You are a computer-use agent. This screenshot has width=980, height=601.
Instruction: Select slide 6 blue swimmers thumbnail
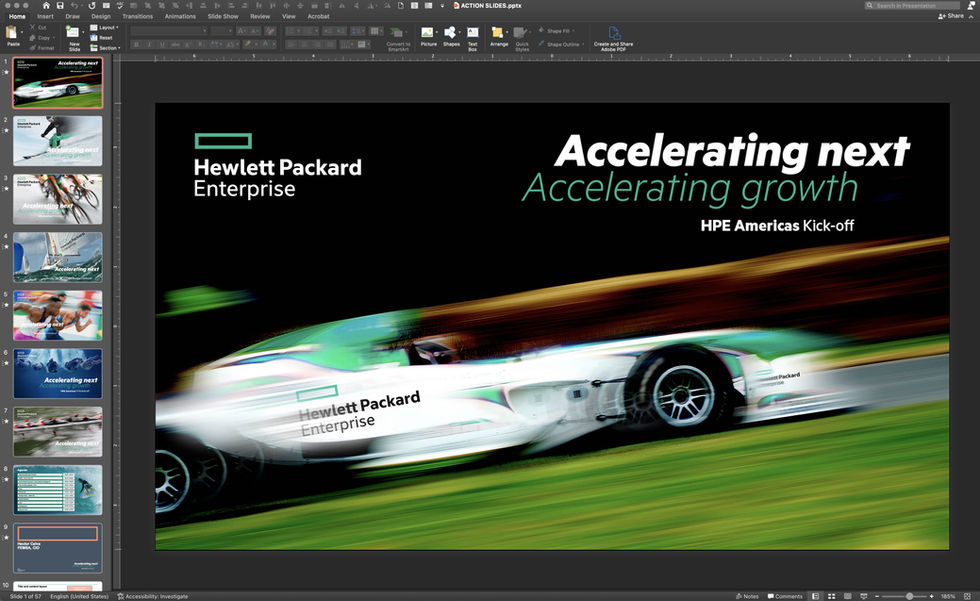tap(58, 373)
